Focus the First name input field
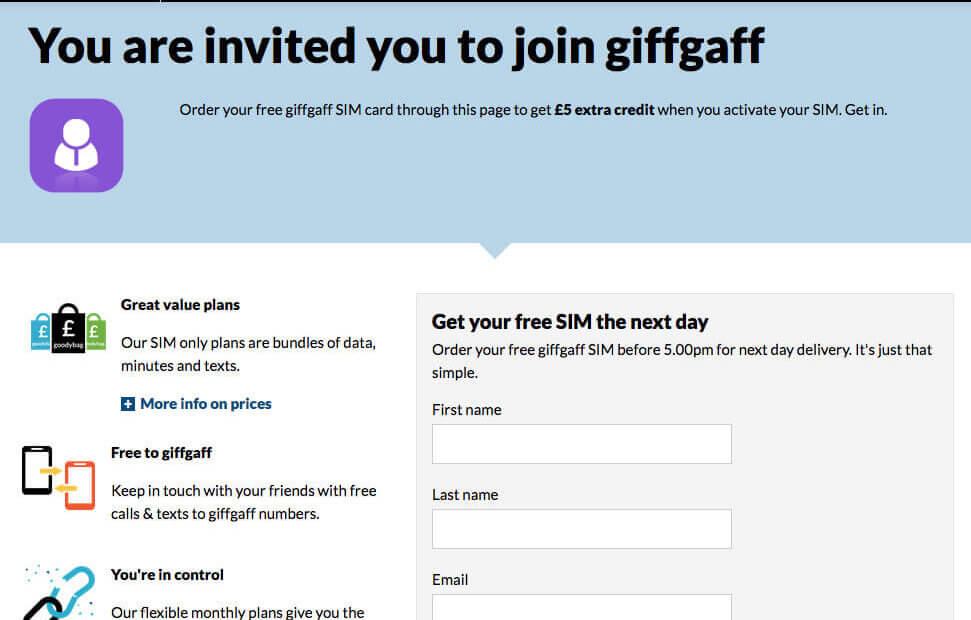Screen dimensions: 971x620 (x=581, y=444)
